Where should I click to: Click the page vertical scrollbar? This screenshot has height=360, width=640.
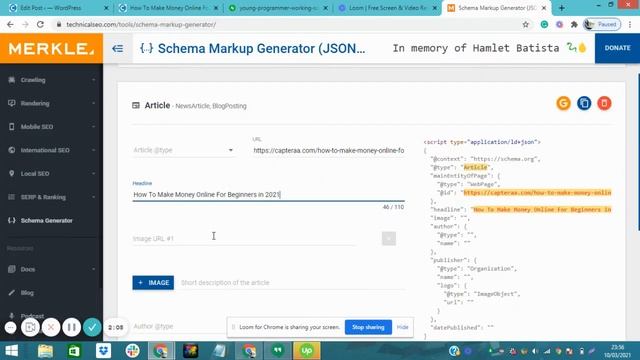click(638, 152)
